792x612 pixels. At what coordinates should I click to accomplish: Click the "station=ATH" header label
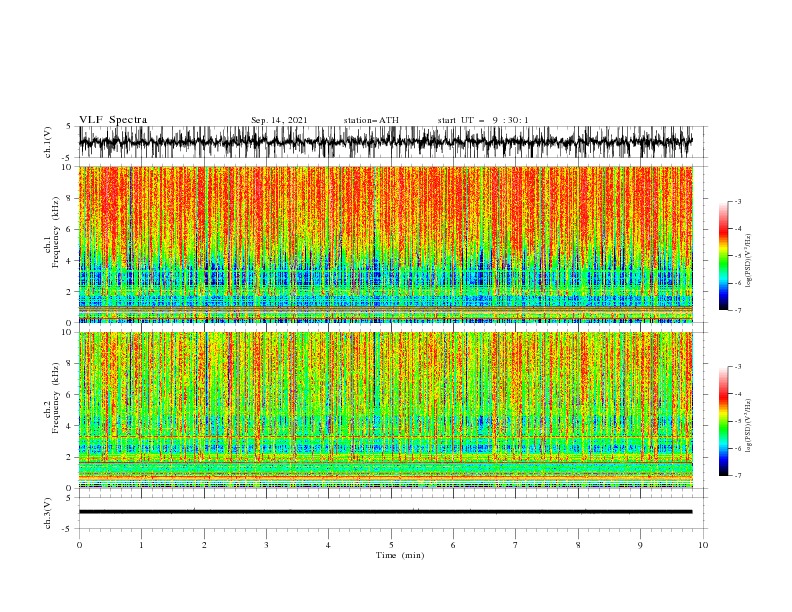pos(371,120)
